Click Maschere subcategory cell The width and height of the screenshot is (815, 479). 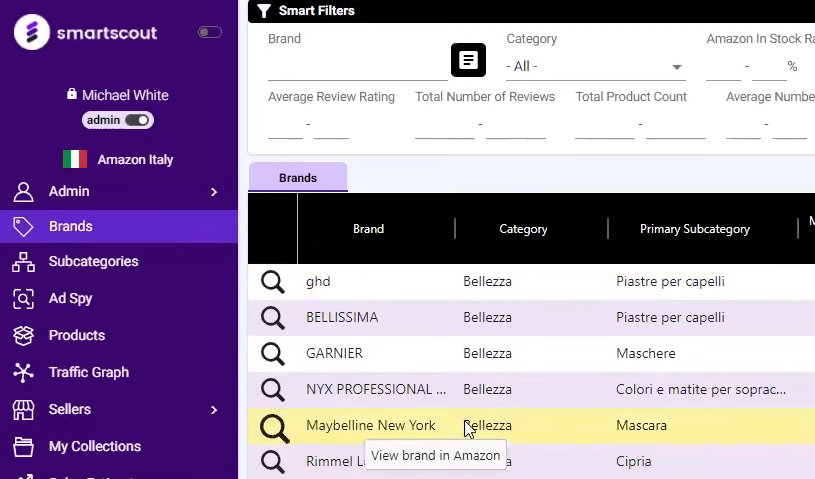[x=646, y=353]
